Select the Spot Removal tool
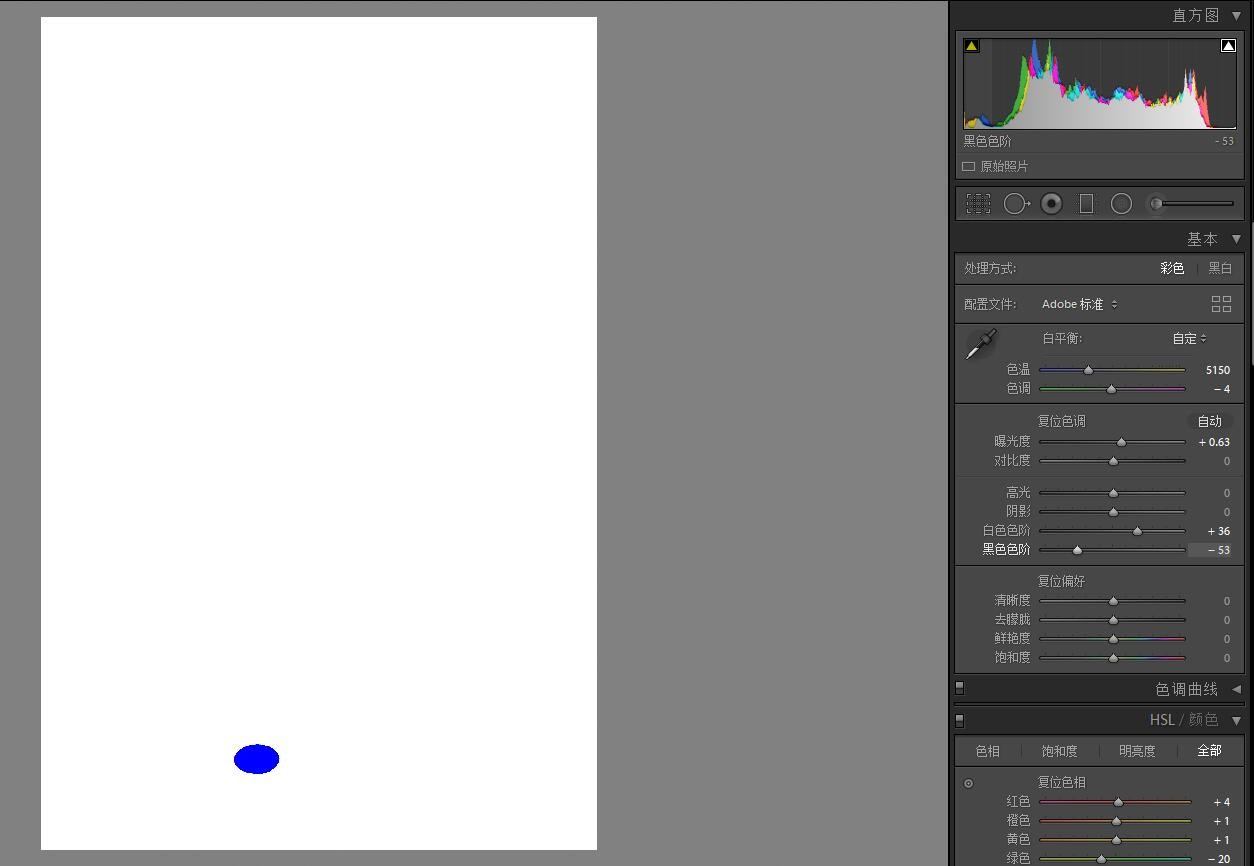Viewport: 1254px width, 866px height. (x=1015, y=204)
